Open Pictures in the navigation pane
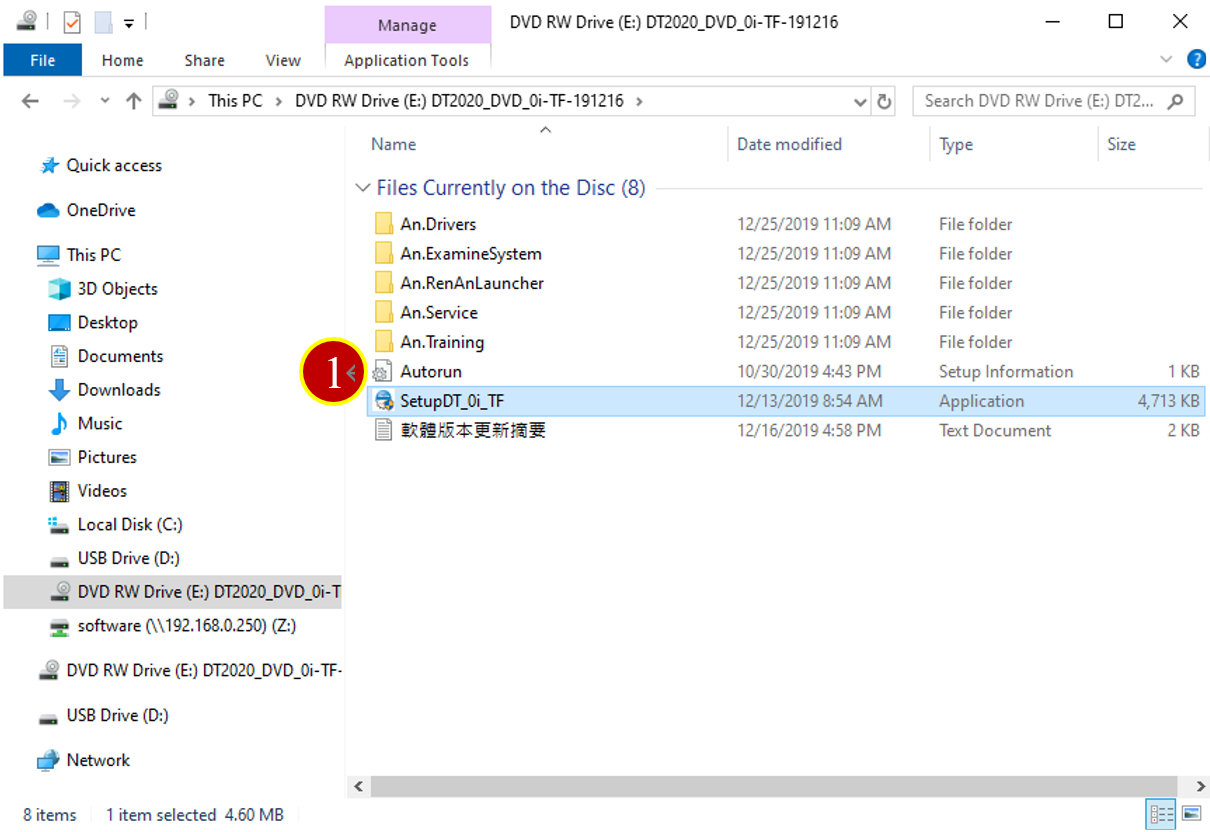The height and width of the screenshot is (832, 1210). pos(107,457)
